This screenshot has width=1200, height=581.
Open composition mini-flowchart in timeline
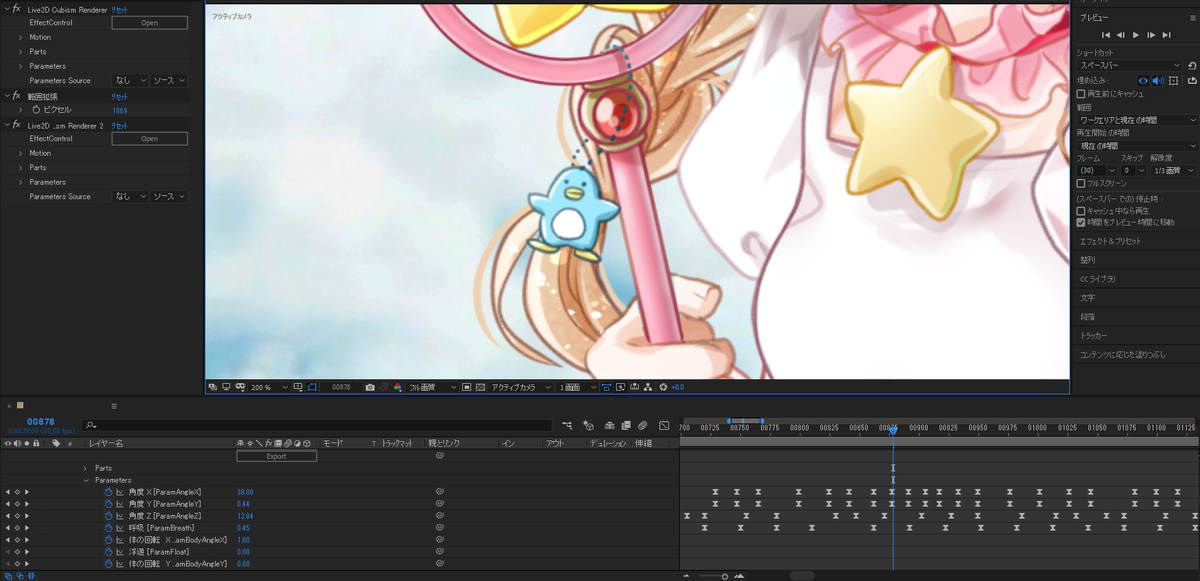click(567, 426)
